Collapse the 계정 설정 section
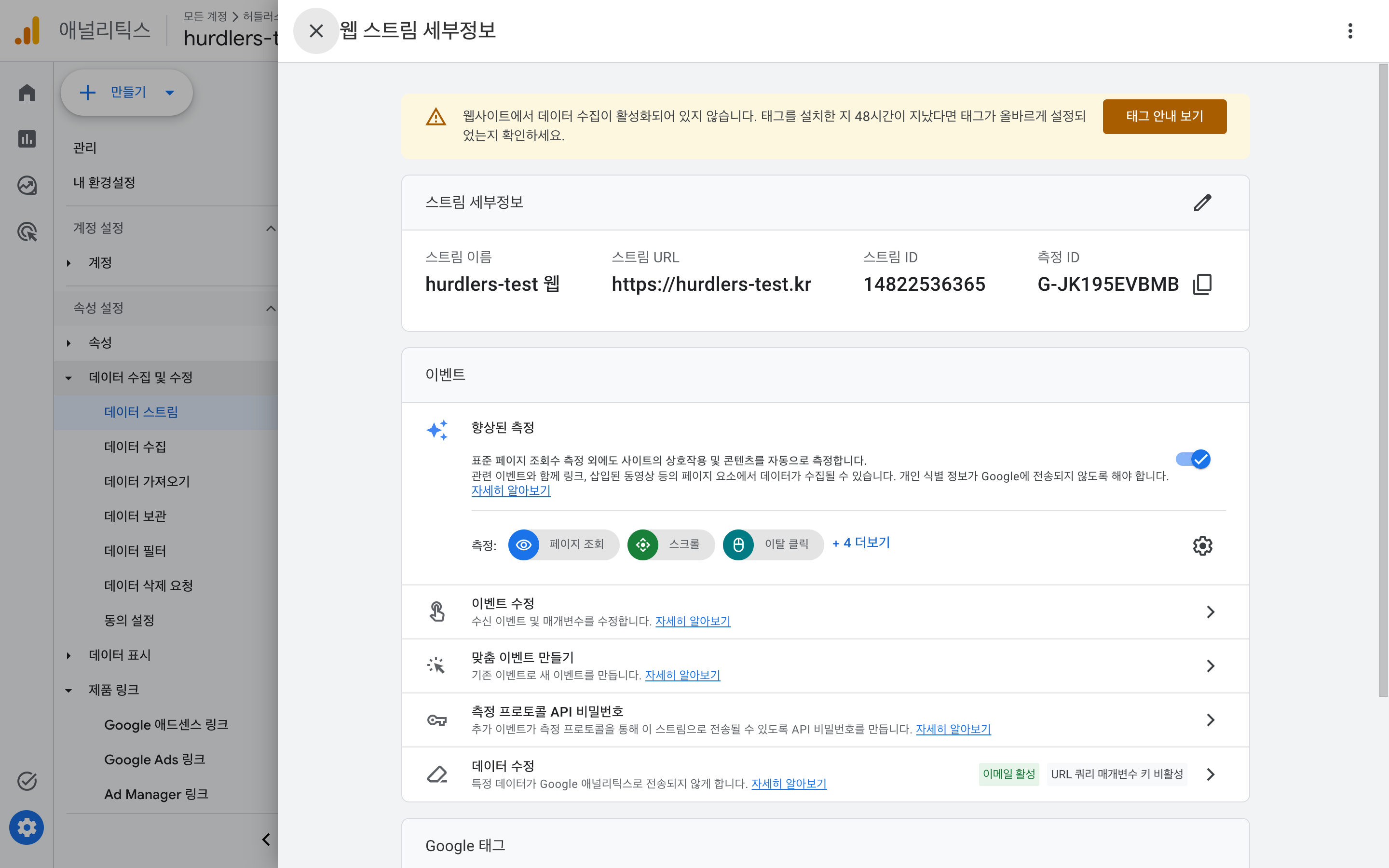Screen dimensions: 1389x868 [271, 228]
